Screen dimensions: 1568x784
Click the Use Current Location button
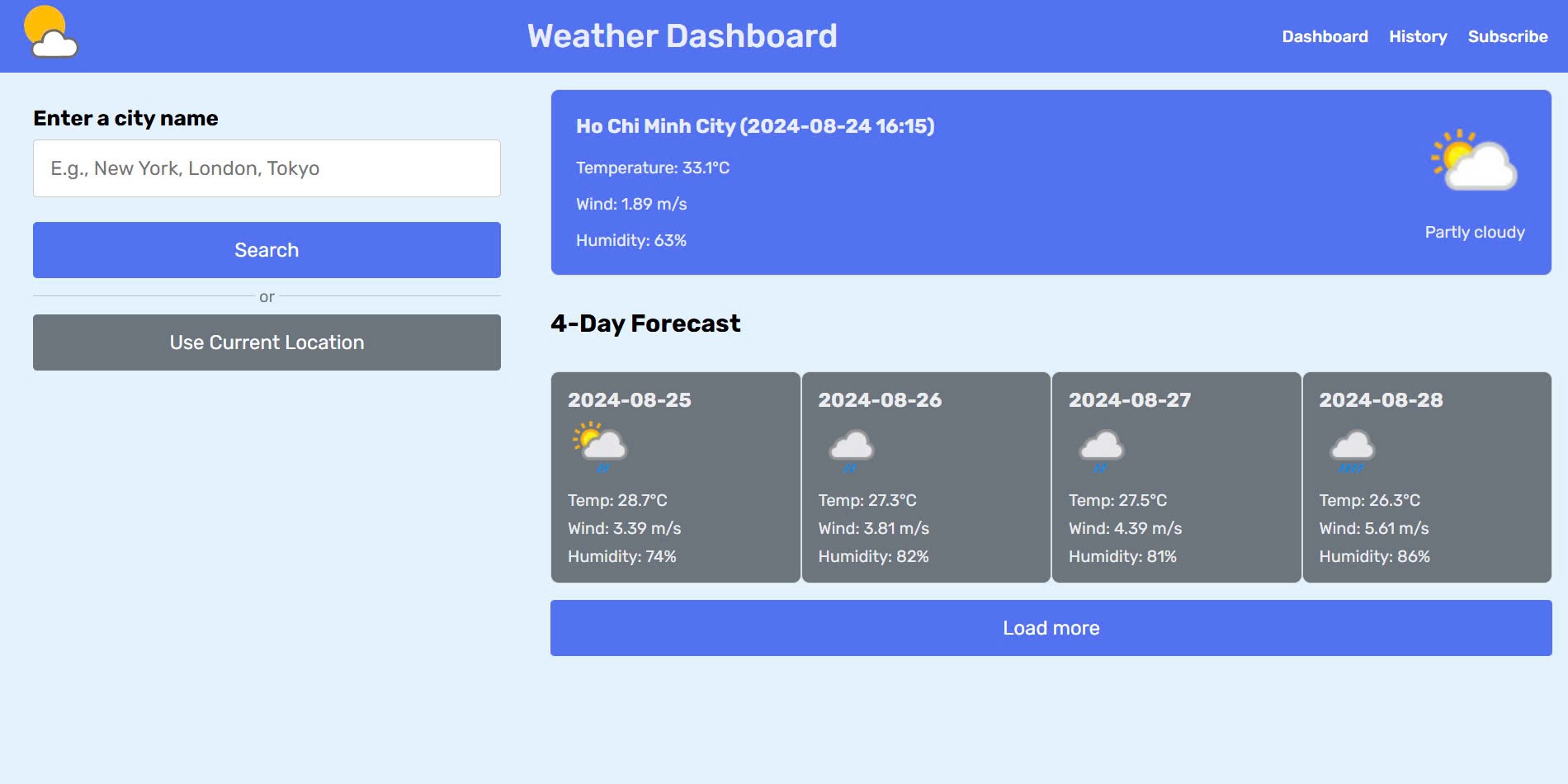[x=266, y=342]
